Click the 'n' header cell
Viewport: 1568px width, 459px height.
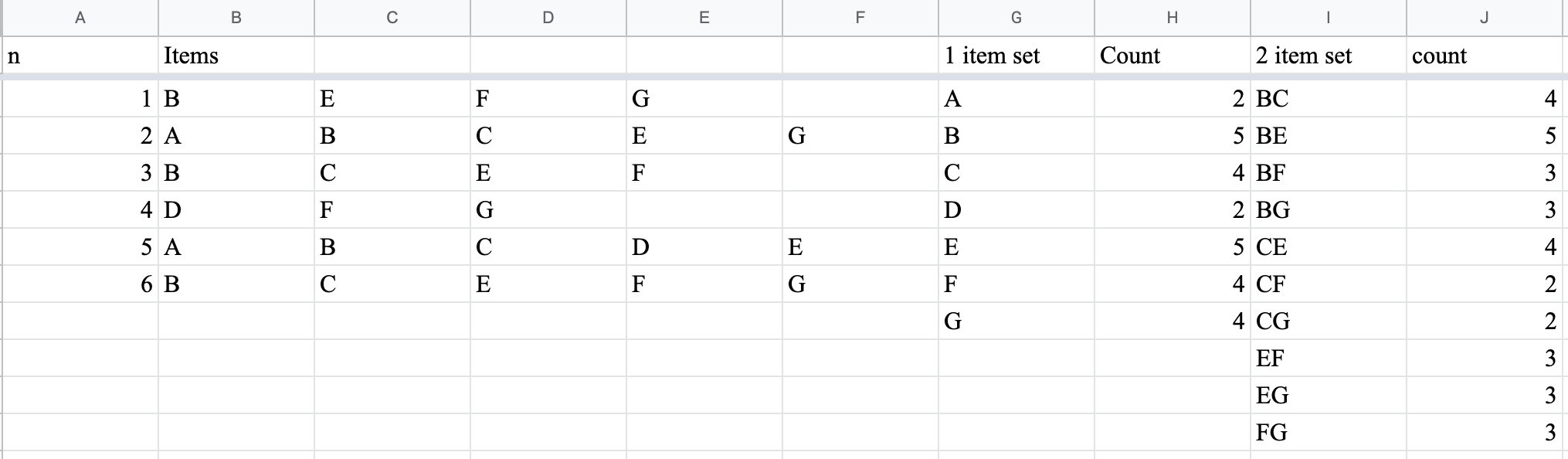coord(80,56)
